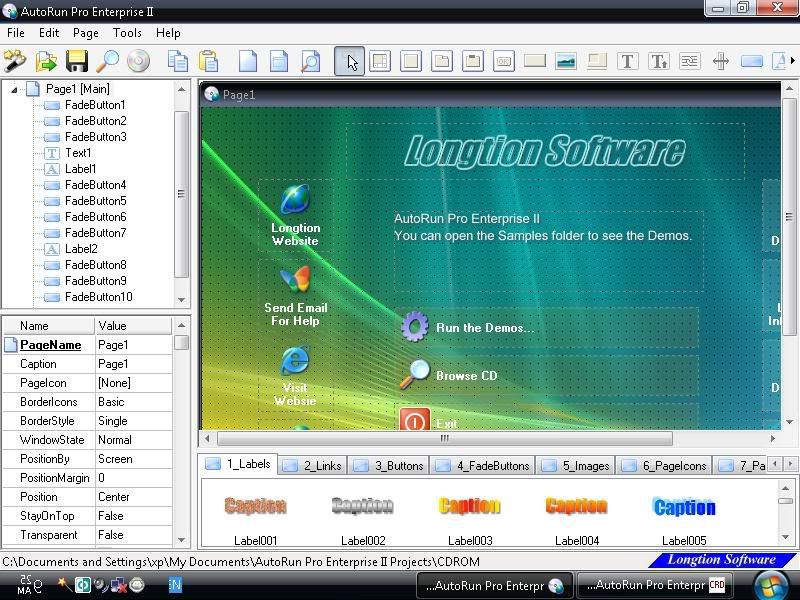Screen dimensions: 800x600
Task: Switch to the 3_Buttons tab
Action: pyautogui.click(x=389, y=466)
